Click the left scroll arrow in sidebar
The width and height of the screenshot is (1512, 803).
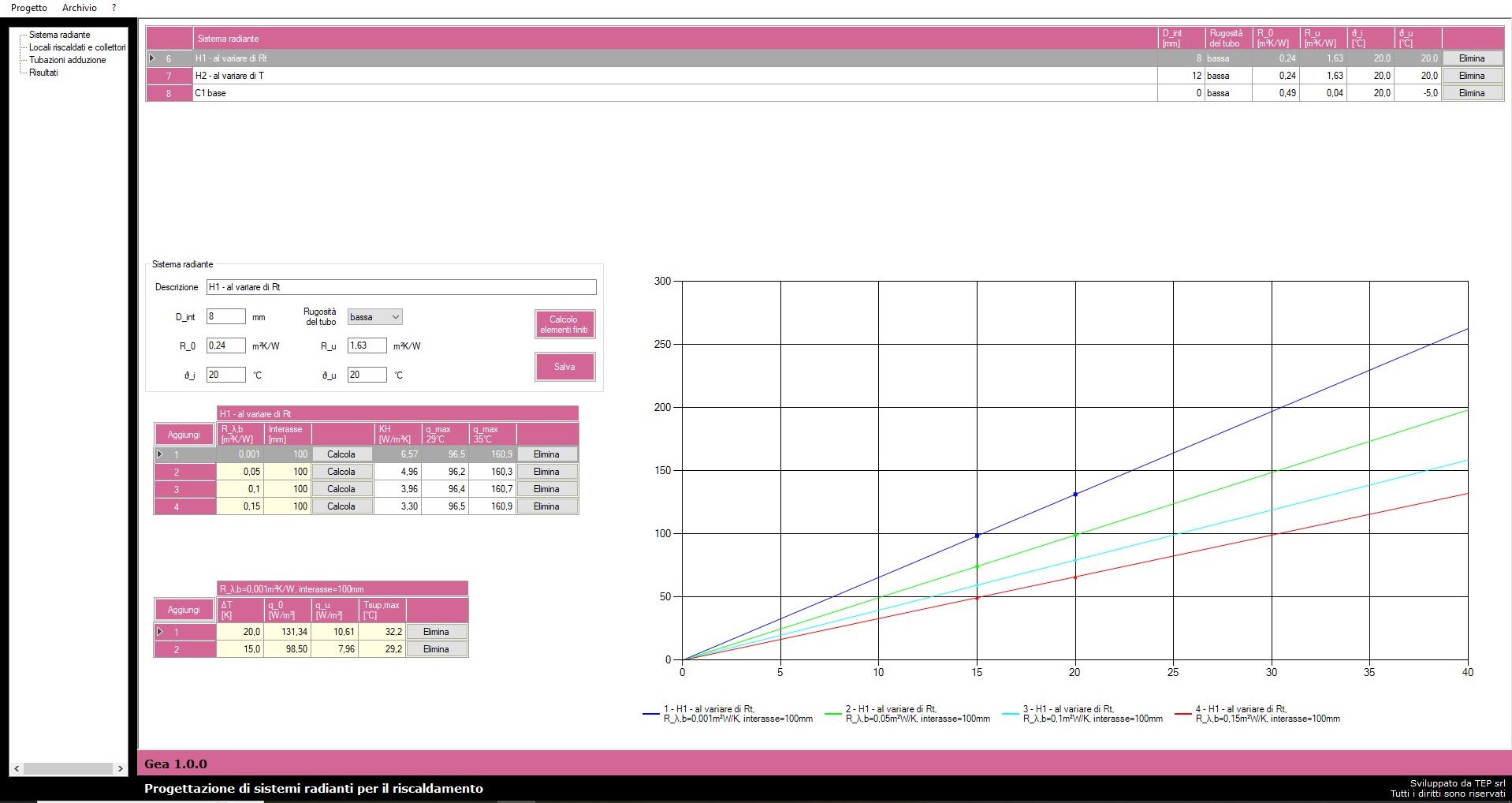pos(17,768)
